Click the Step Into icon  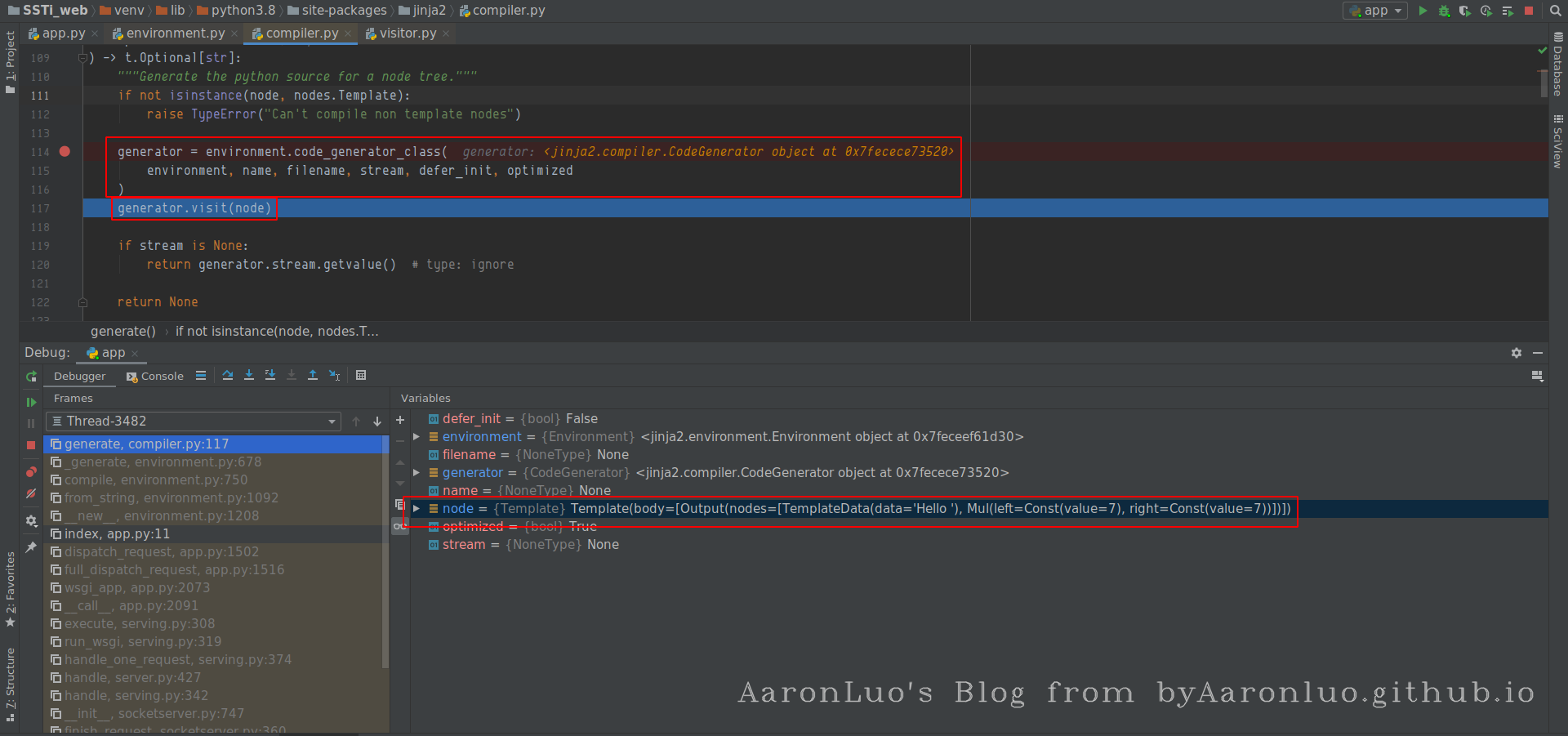(x=249, y=375)
